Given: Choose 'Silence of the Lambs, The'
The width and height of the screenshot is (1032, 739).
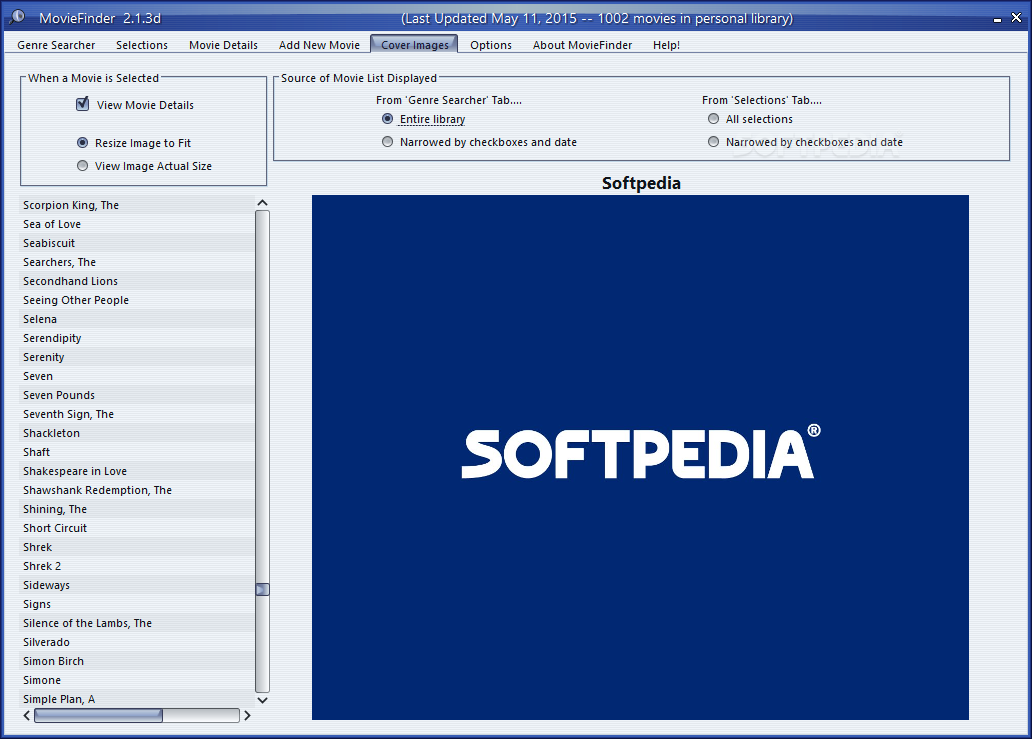Looking at the screenshot, I should [137, 623].
